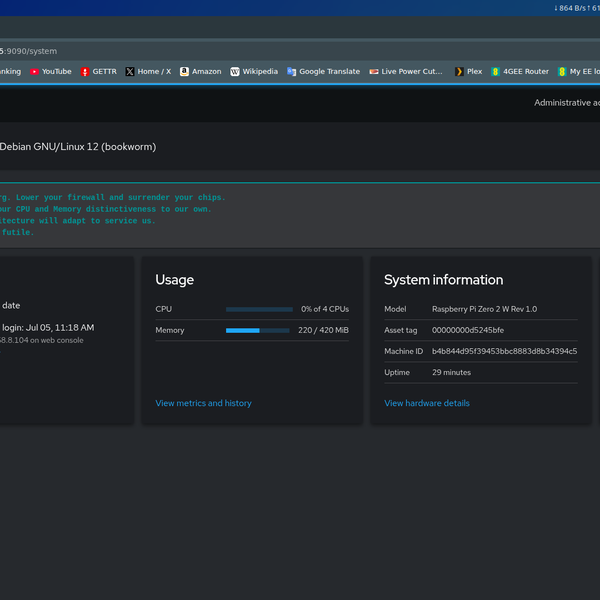Click View metrics and history link
Viewport: 600px width, 600px height.
click(203, 403)
